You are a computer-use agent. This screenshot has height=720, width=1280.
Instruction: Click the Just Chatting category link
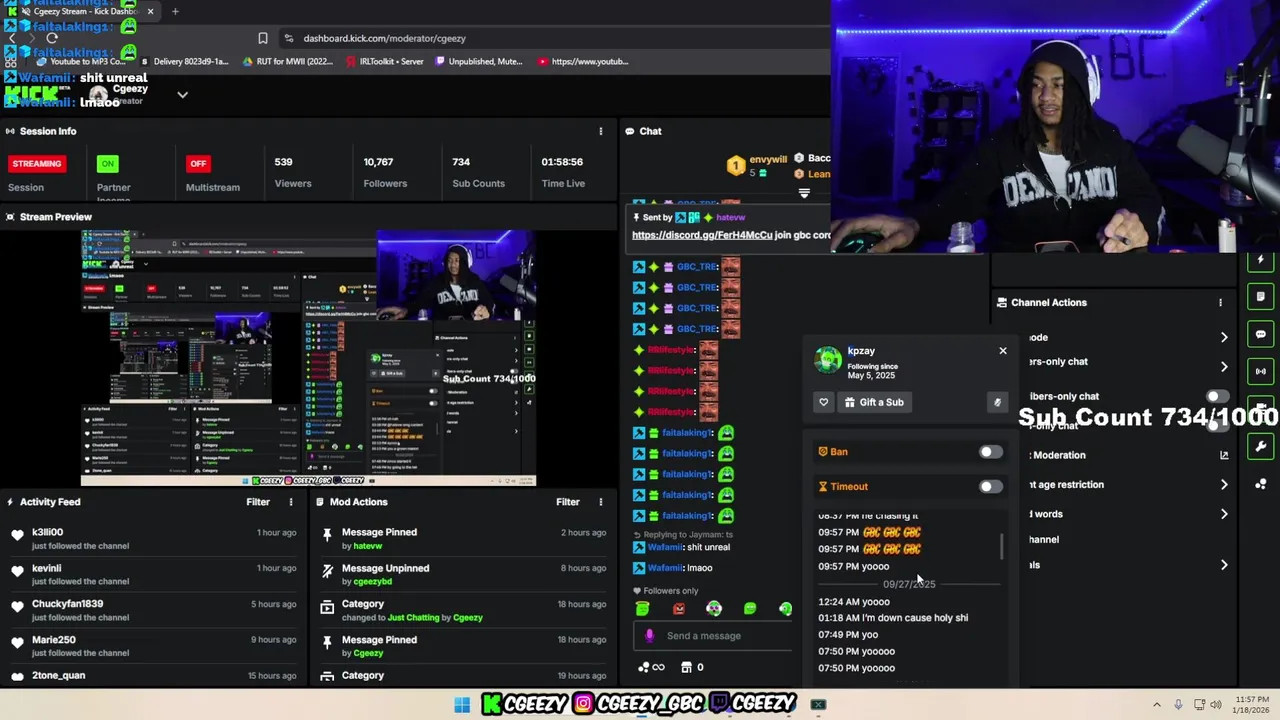[x=413, y=618]
